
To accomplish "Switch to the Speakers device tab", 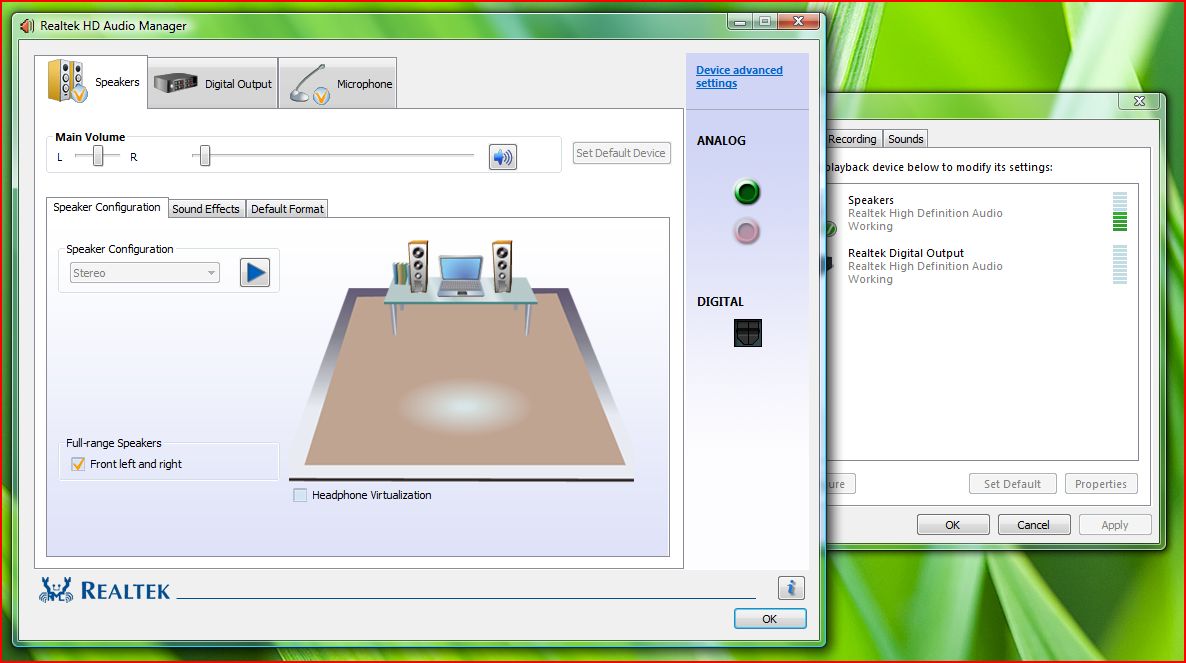I will [x=92, y=82].
